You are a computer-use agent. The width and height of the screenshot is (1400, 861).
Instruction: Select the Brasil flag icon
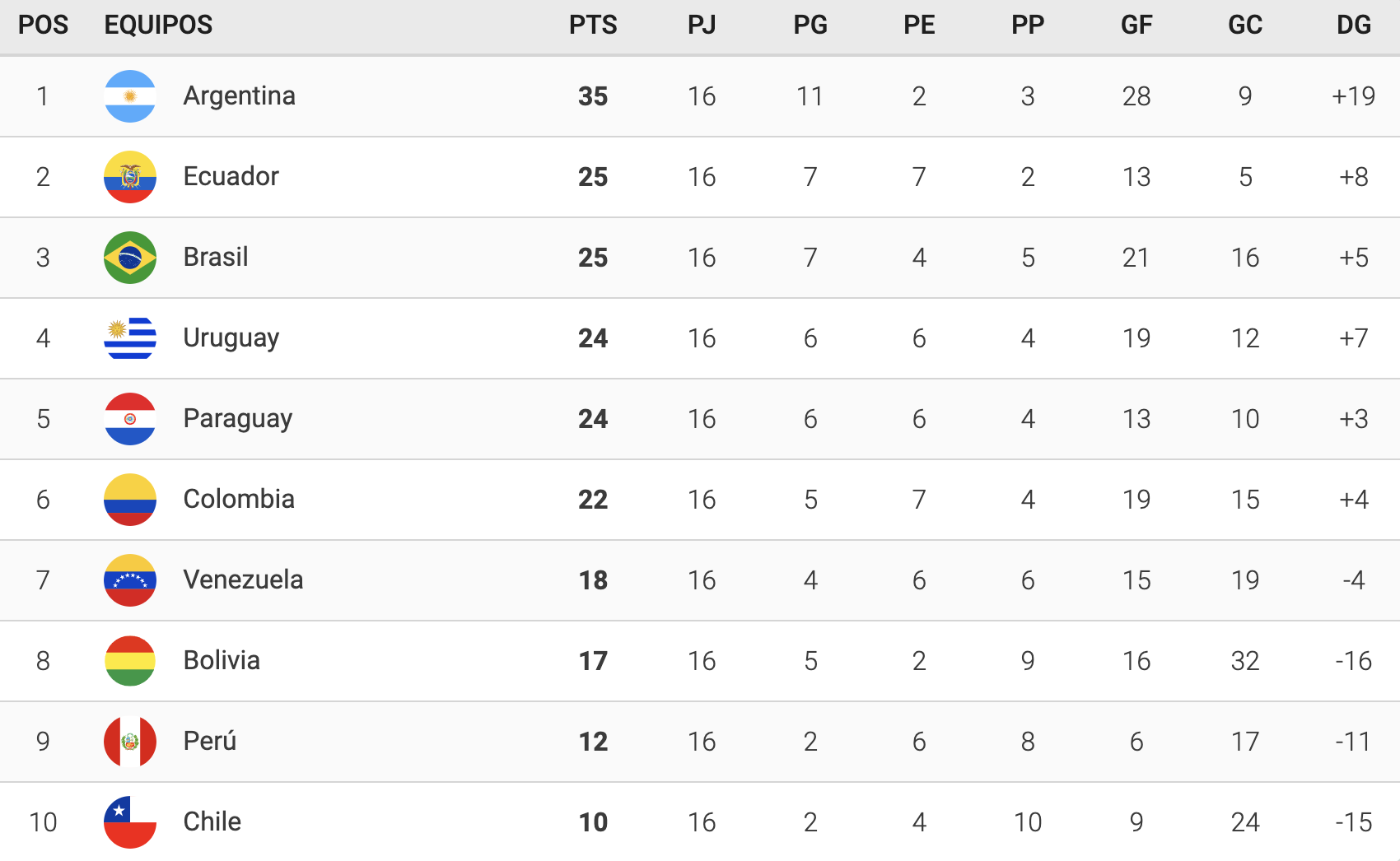130,258
